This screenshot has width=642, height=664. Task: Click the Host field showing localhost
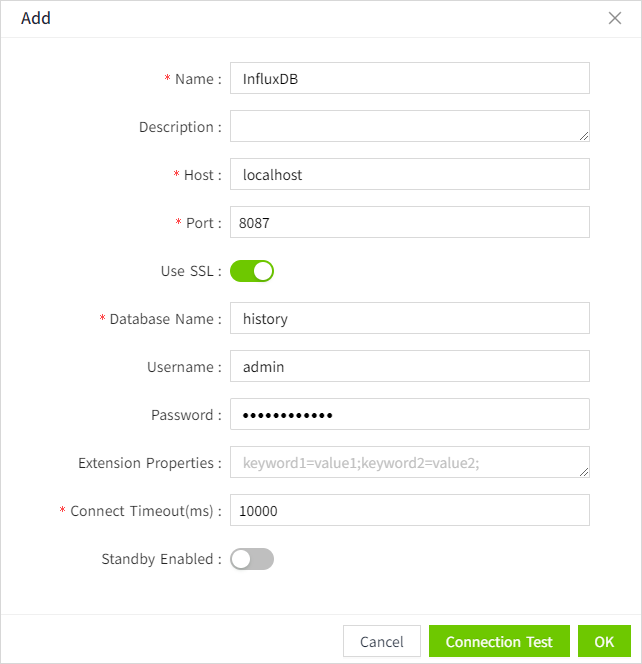tap(409, 174)
